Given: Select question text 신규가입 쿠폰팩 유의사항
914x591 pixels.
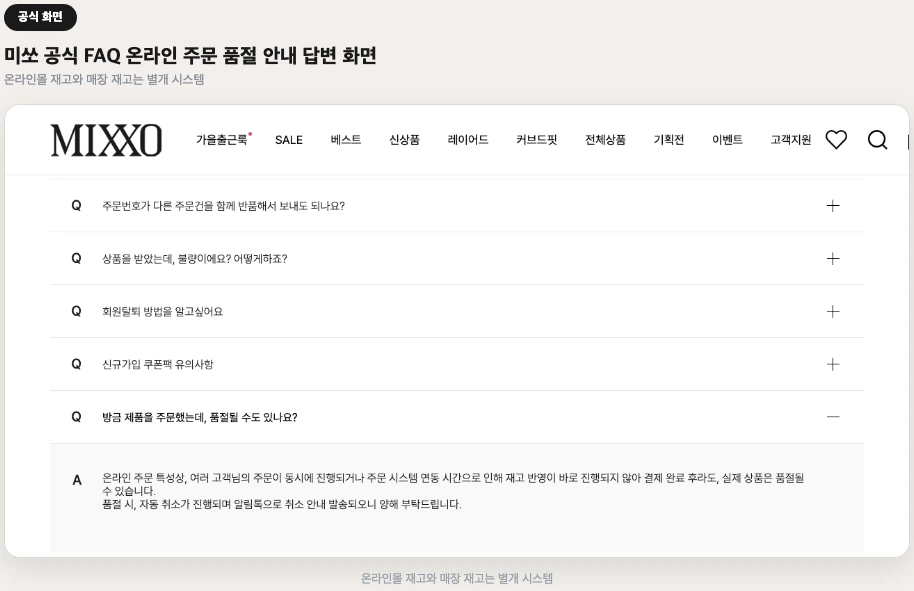Looking at the screenshot, I should click(157, 364).
